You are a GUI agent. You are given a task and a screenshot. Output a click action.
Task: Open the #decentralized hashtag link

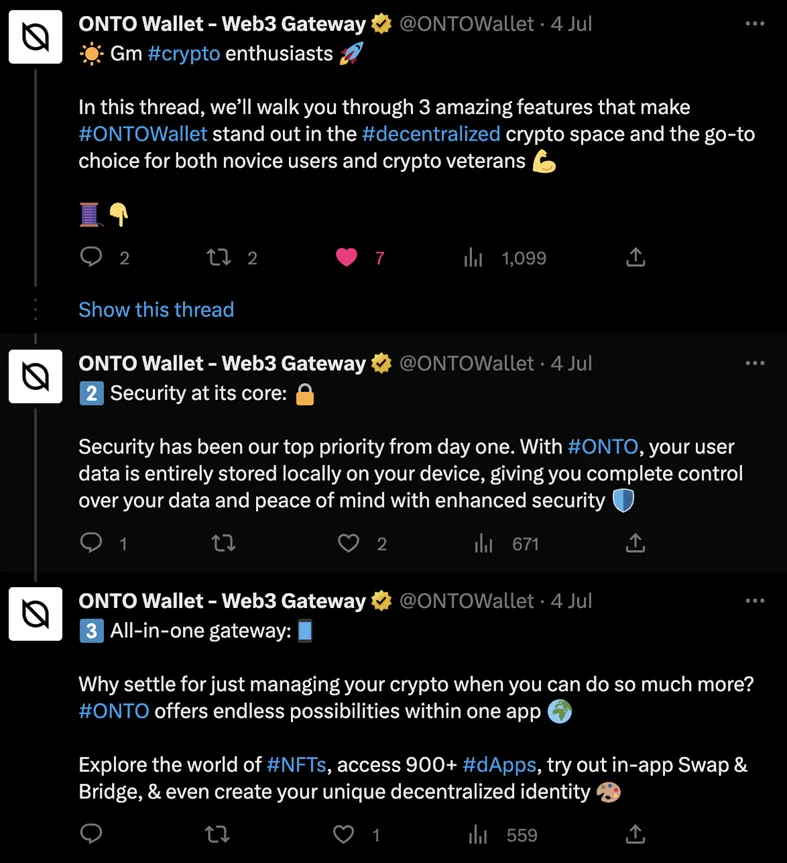[431, 134]
